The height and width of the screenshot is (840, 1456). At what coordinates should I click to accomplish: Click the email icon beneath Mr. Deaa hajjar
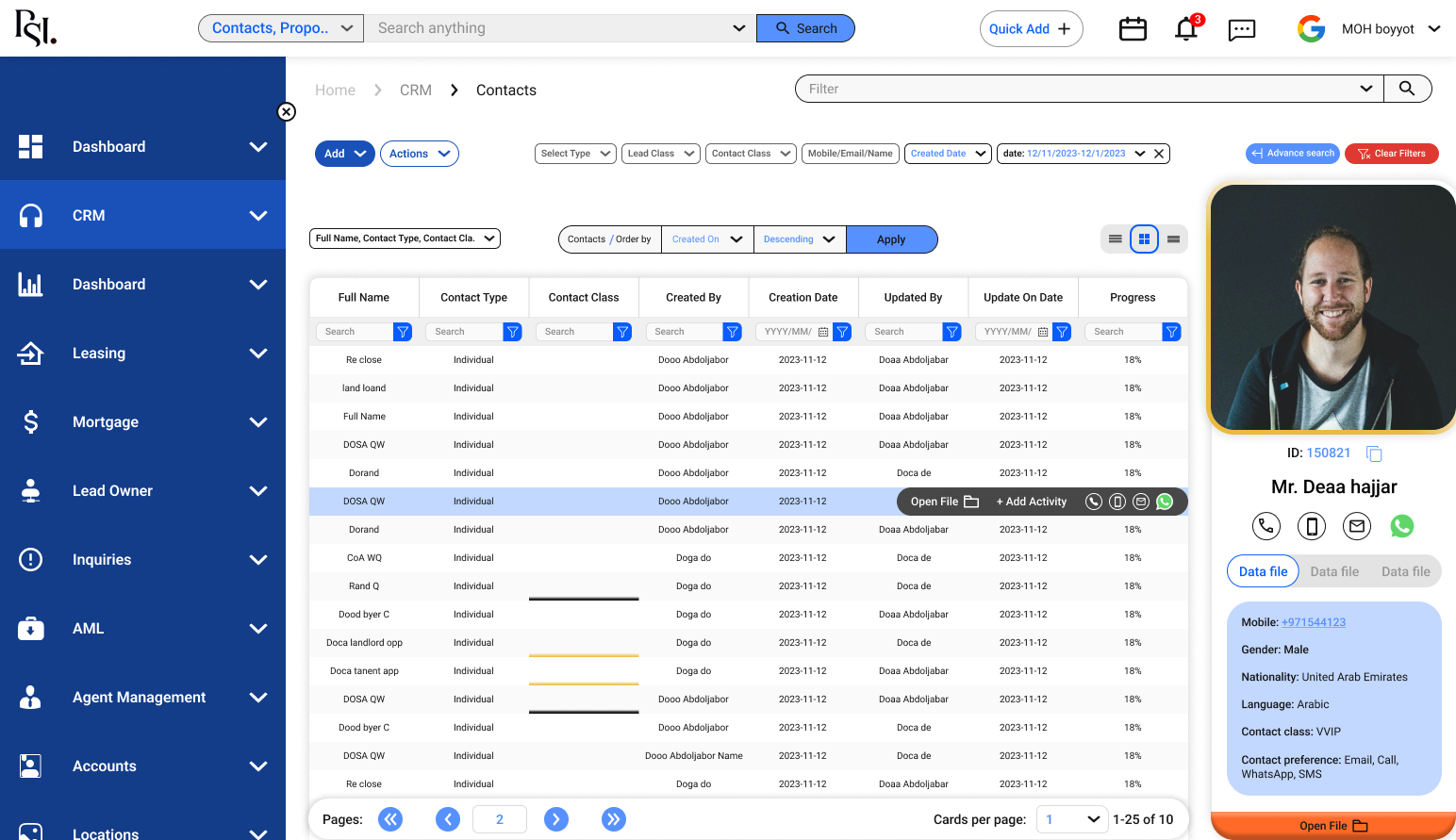pos(1357,526)
